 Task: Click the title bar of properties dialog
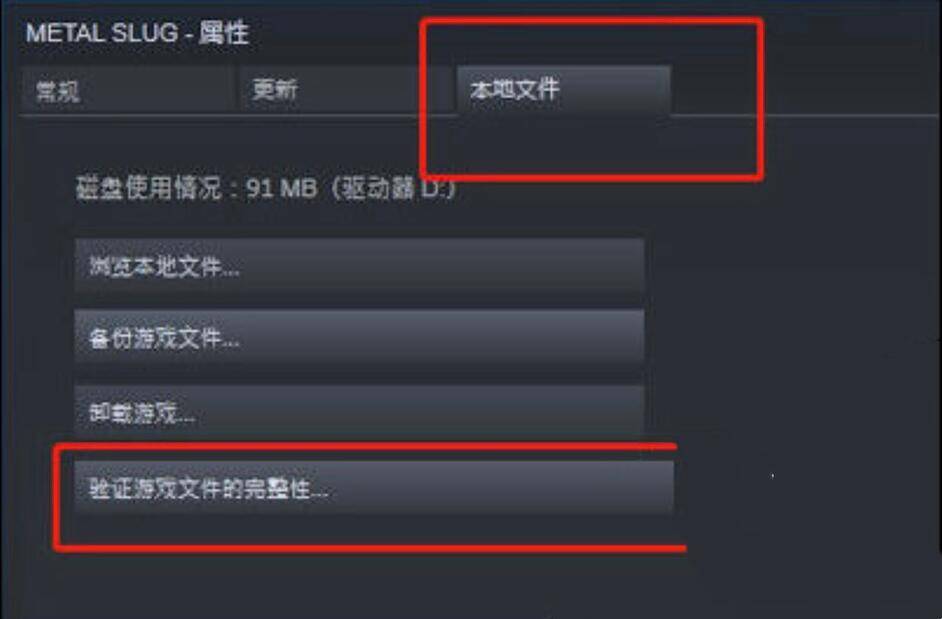coord(471,32)
